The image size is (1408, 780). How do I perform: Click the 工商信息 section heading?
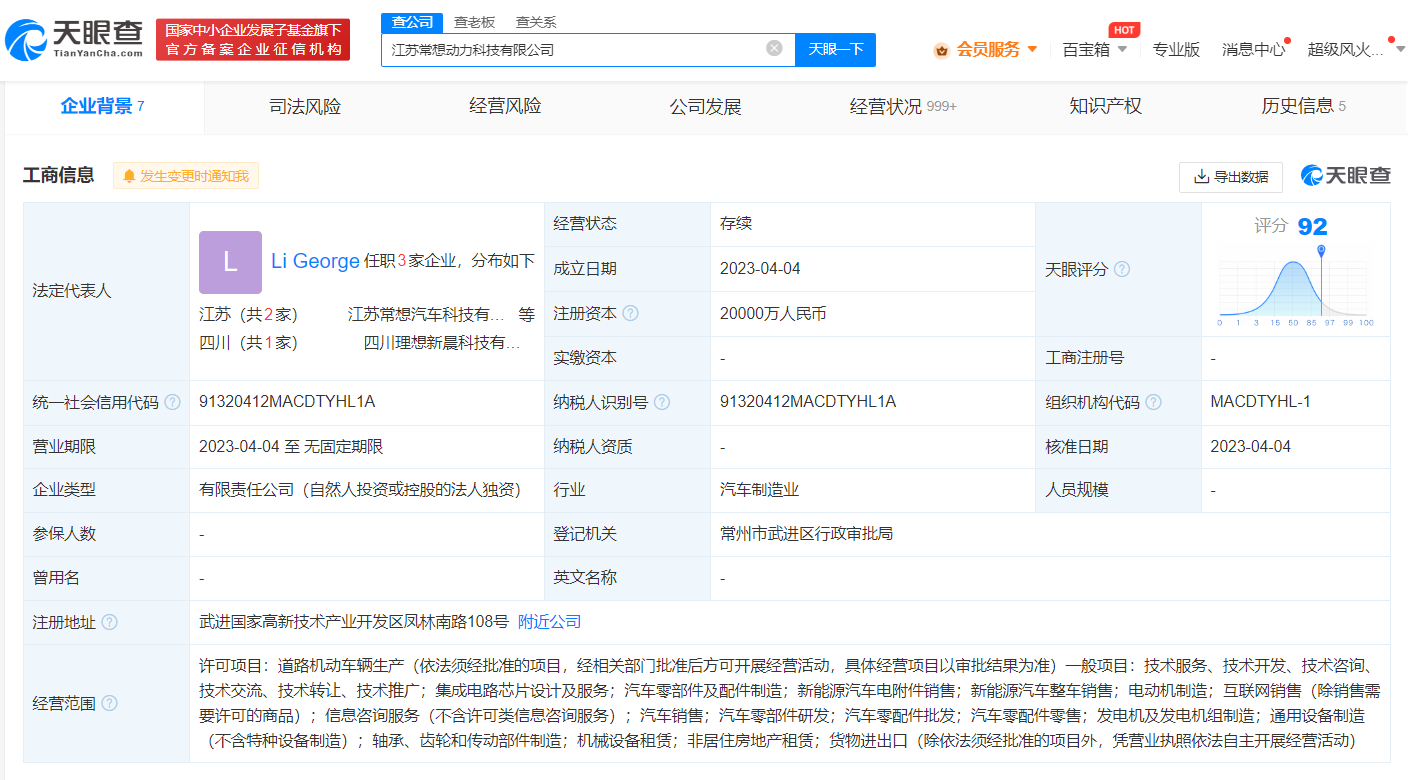[59, 176]
